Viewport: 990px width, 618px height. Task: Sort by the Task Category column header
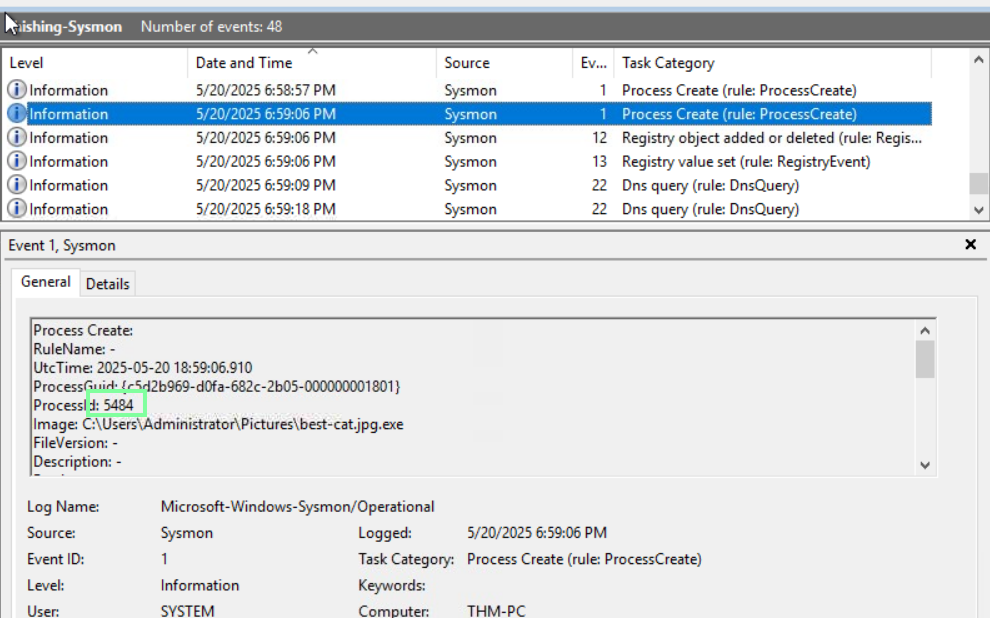pyautogui.click(x=668, y=63)
